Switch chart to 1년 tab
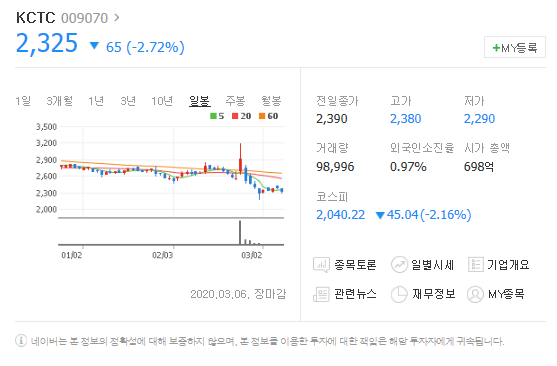Viewport: 557px width, 366px height. tap(96, 101)
